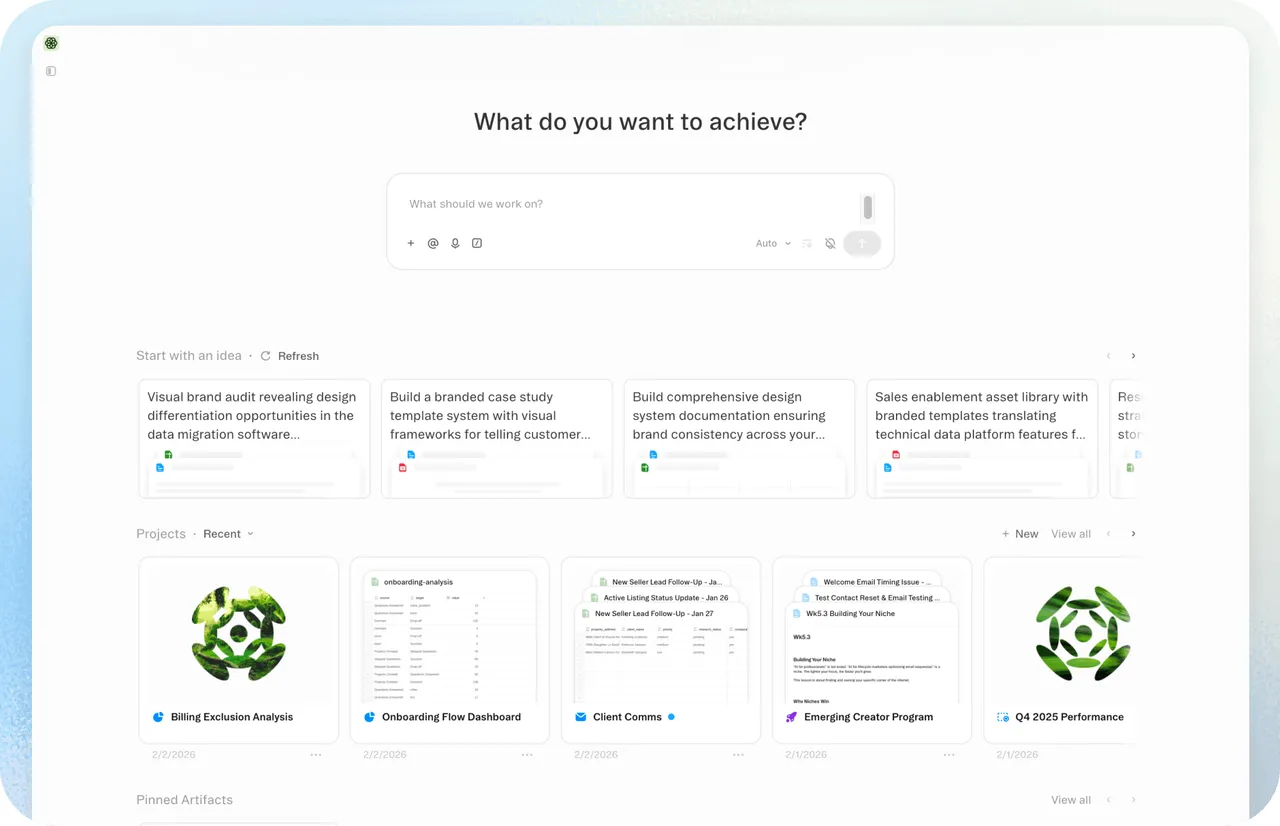Click the 'Start with an idea' heading
This screenshot has height=826, width=1280.
pyautogui.click(x=189, y=356)
